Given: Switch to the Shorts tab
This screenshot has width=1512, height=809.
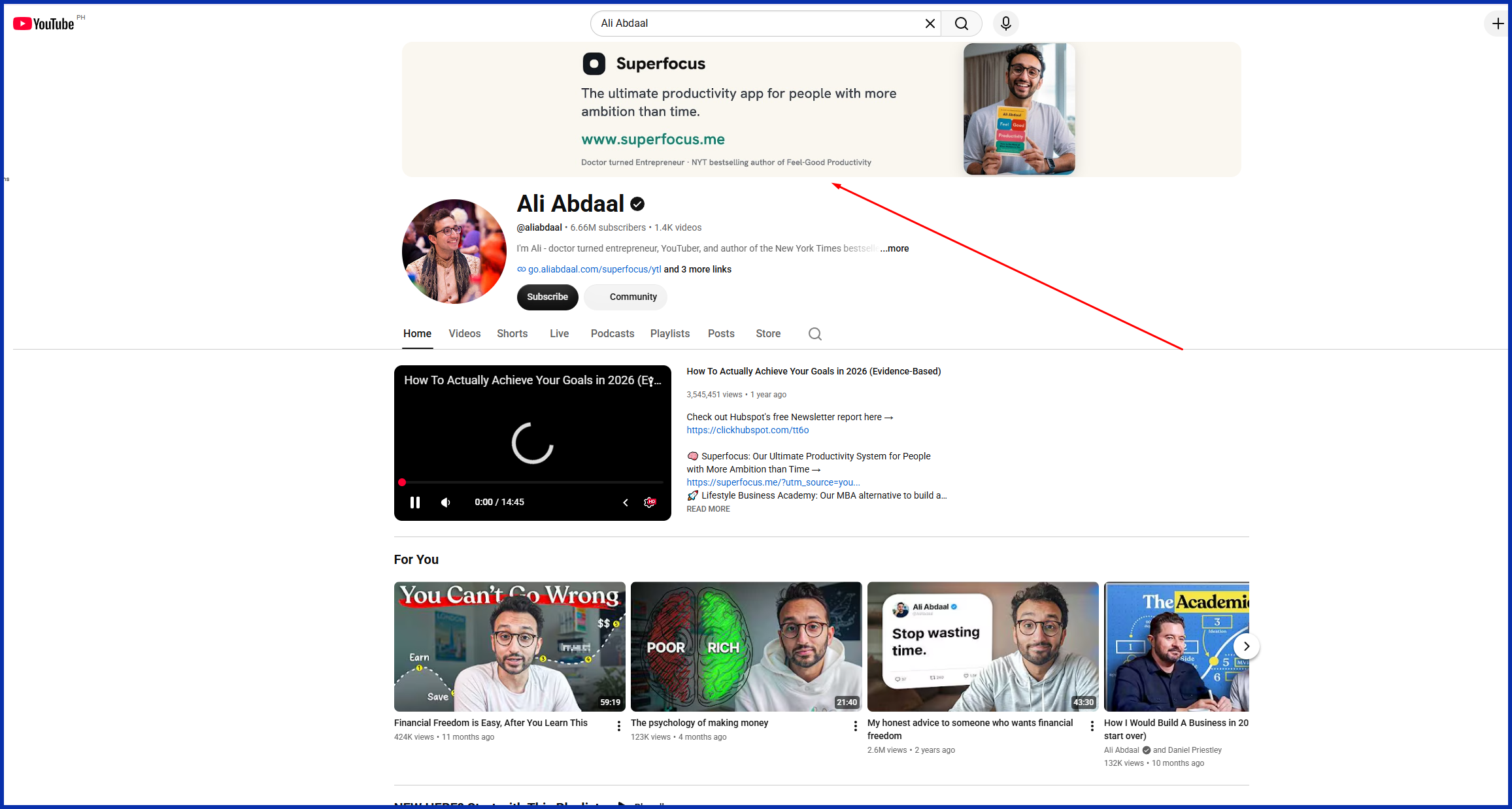Looking at the screenshot, I should [512, 333].
